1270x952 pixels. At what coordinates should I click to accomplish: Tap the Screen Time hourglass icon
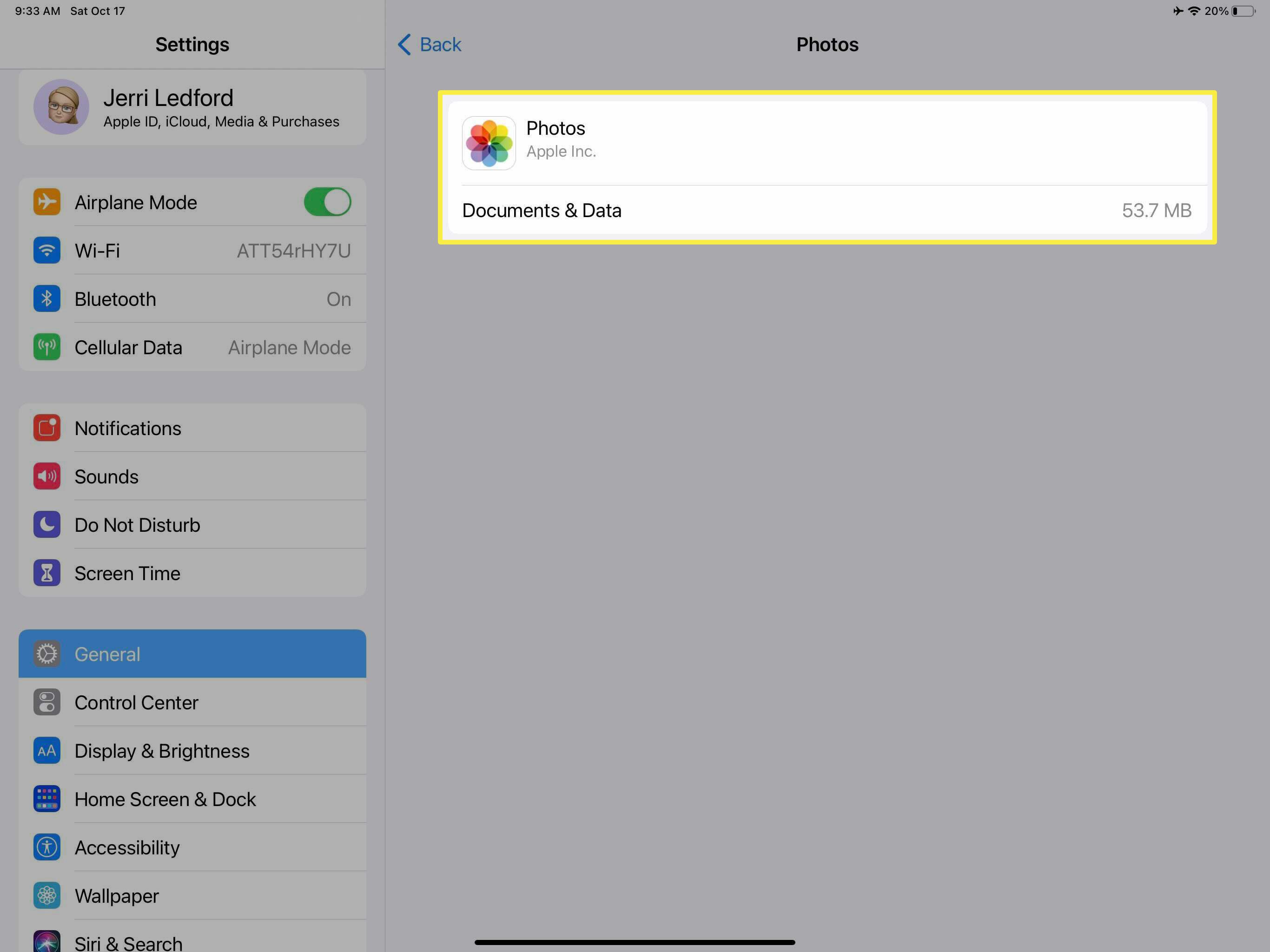pos(46,572)
